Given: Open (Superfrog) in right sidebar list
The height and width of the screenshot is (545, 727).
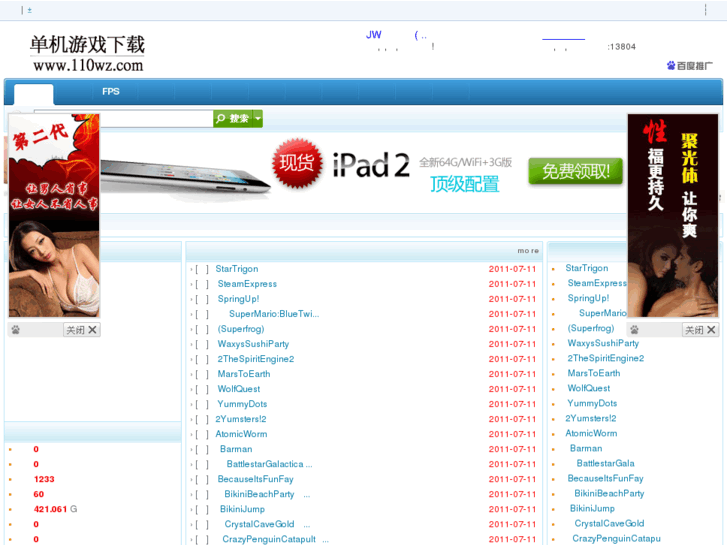Looking at the screenshot, I should click(591, 328).
